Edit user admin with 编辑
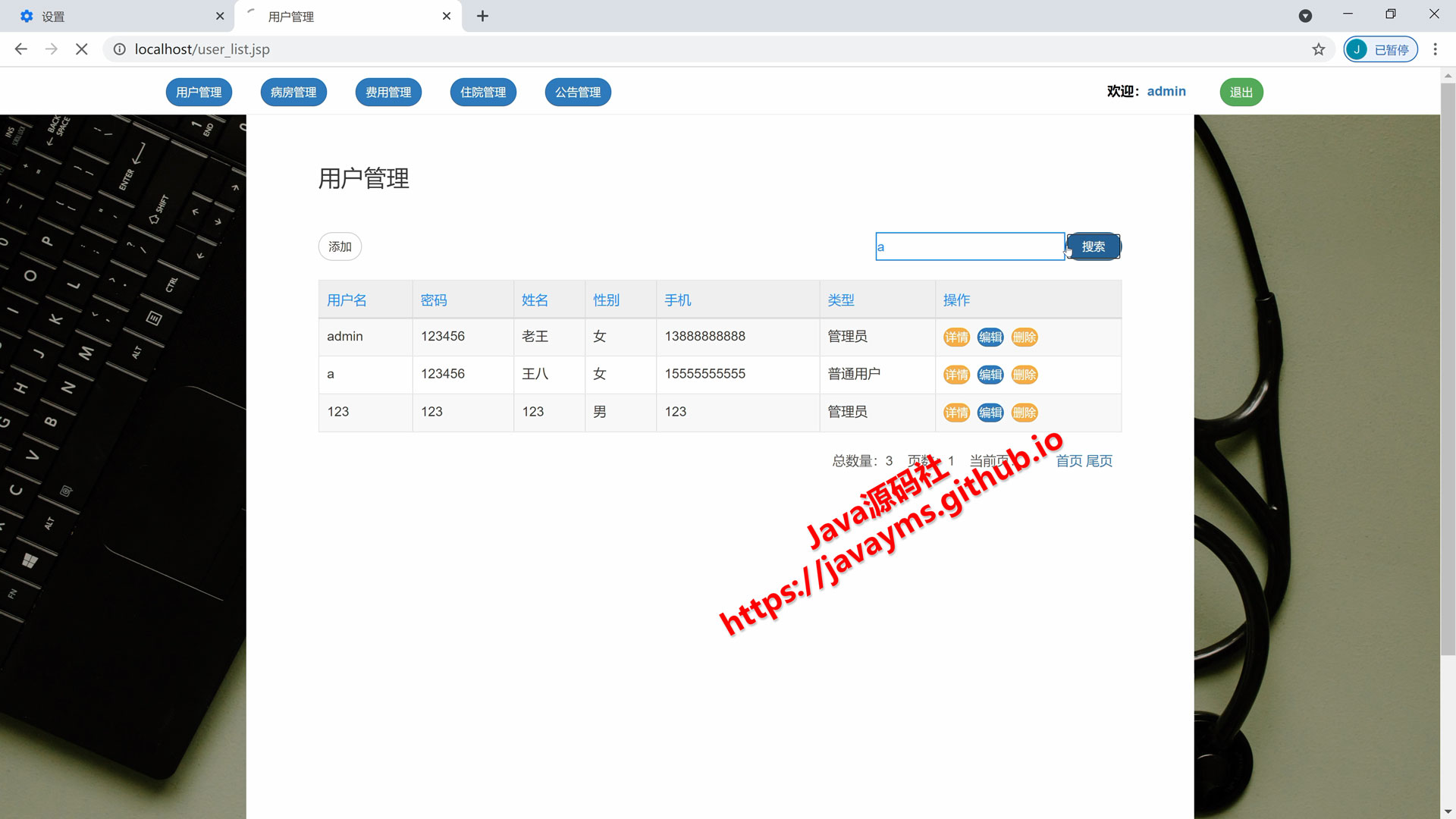Screen dimensions: 1456x819 click(x=990, y=337)
